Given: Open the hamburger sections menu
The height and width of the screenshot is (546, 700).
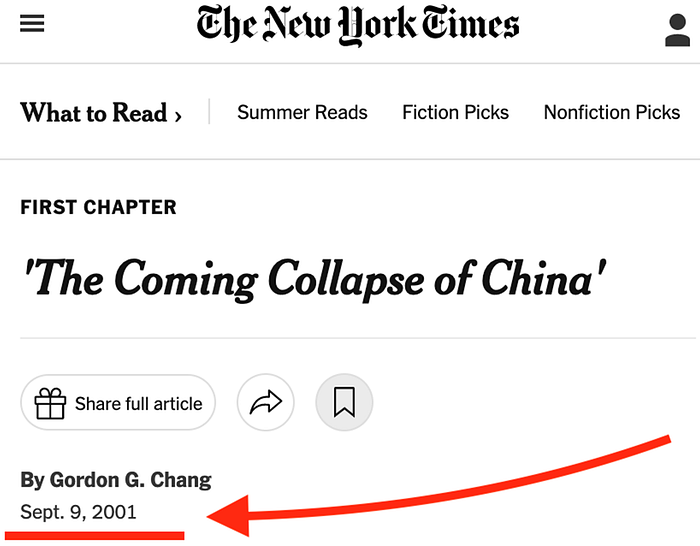Looking at the screenshot, I should [x=32, y=23].
